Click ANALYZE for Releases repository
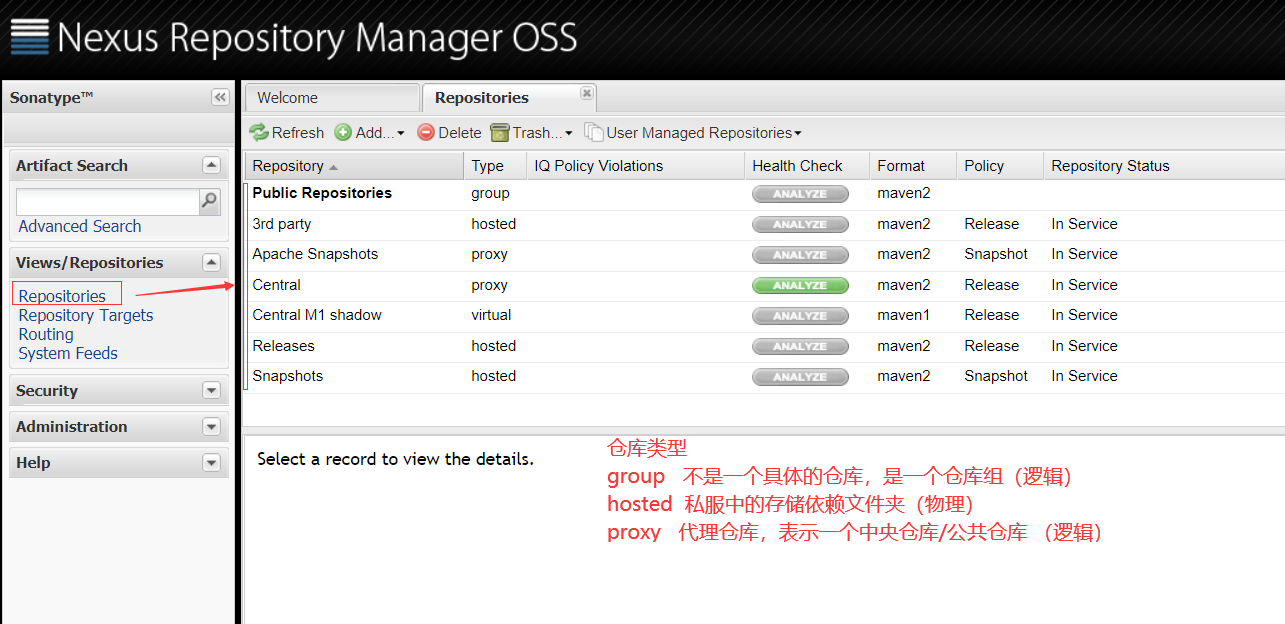Viewport: 1285px width, 624px height. coord(800,347)
